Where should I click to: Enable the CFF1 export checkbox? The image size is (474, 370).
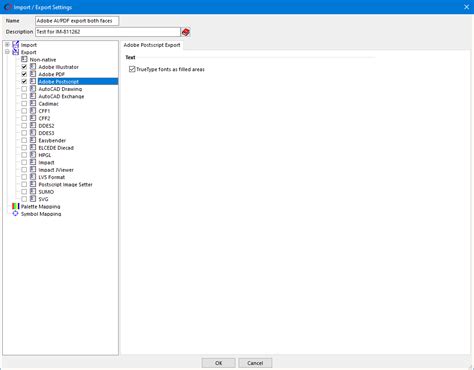click(x=24, y=111)
